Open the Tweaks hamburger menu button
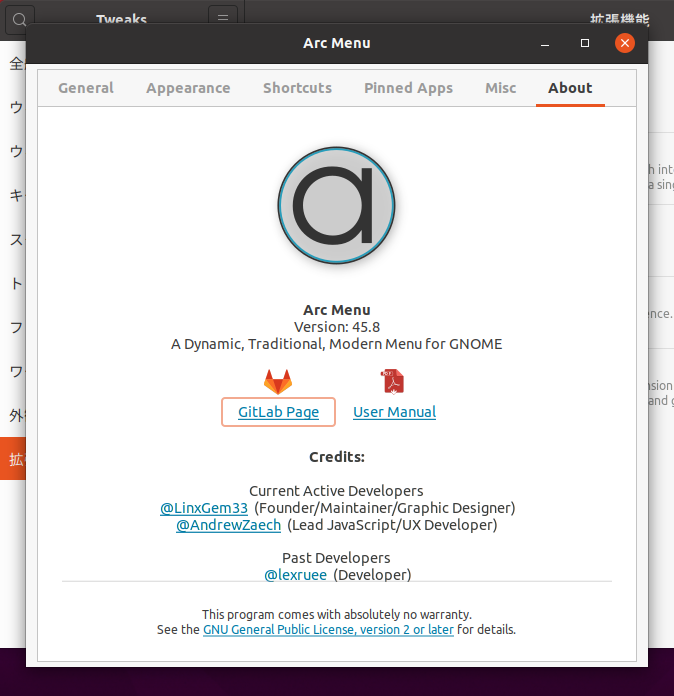The height and width of the screenshot is (696, 674). point(223,18)
